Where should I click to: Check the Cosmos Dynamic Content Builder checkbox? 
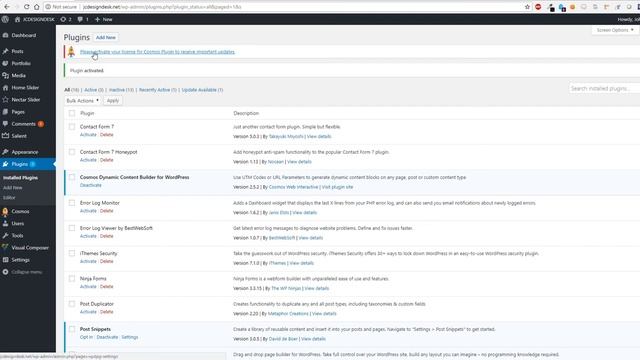click(72, 177)
